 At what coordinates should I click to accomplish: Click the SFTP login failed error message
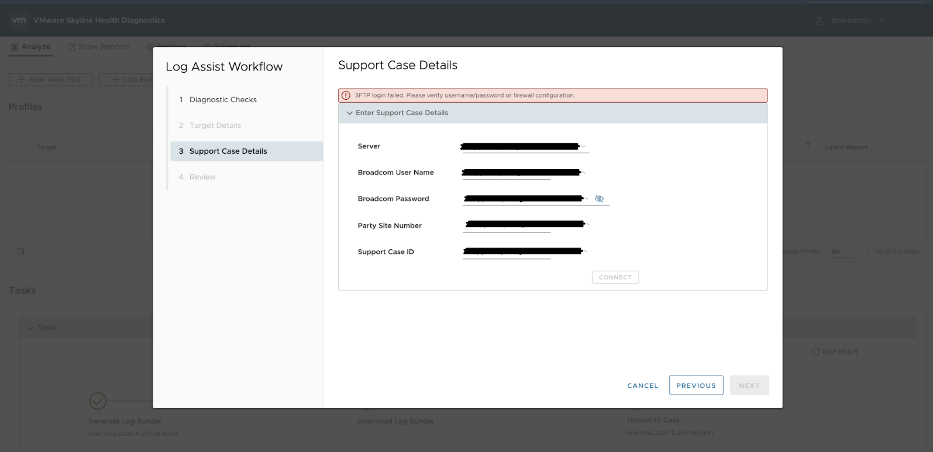(465, 95)
